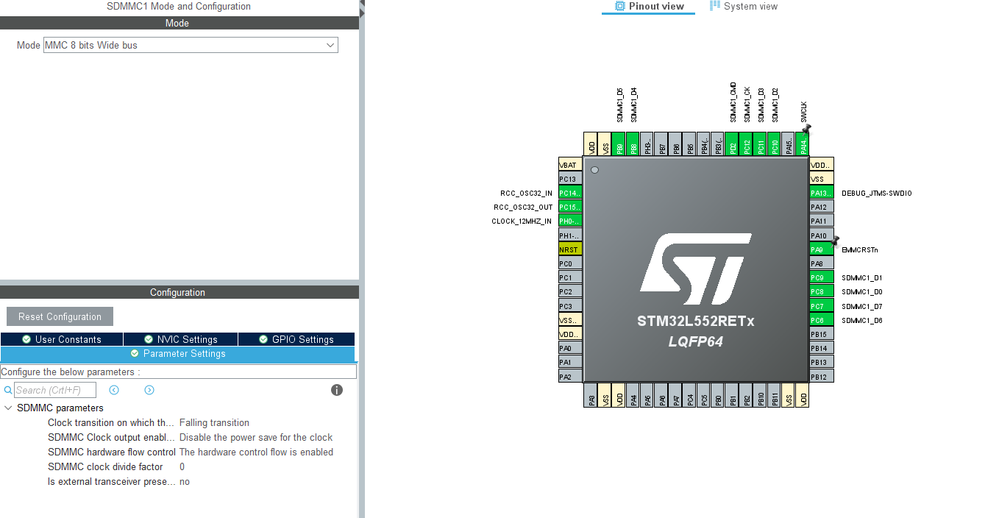Click the PC8 pin for SDMMC1_D0
Image resolution: width=999 pixels, height=518 pixels.
[821, 292]
